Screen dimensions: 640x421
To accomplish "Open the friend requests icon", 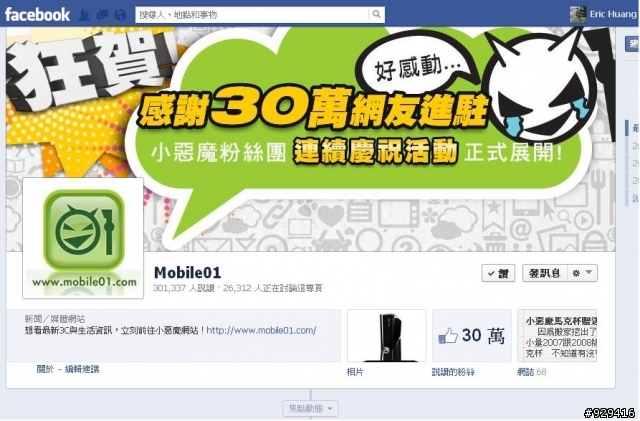I will [84, 15].
